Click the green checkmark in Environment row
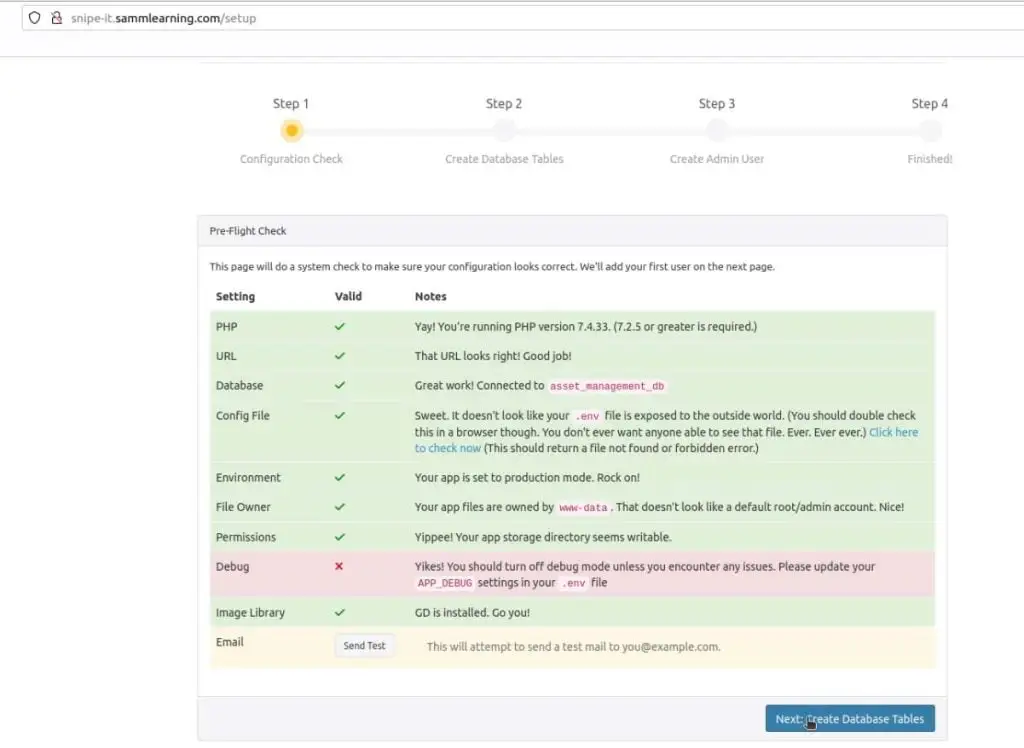The width and height of the screenshot is (1024, 748). tap(340, 478)
